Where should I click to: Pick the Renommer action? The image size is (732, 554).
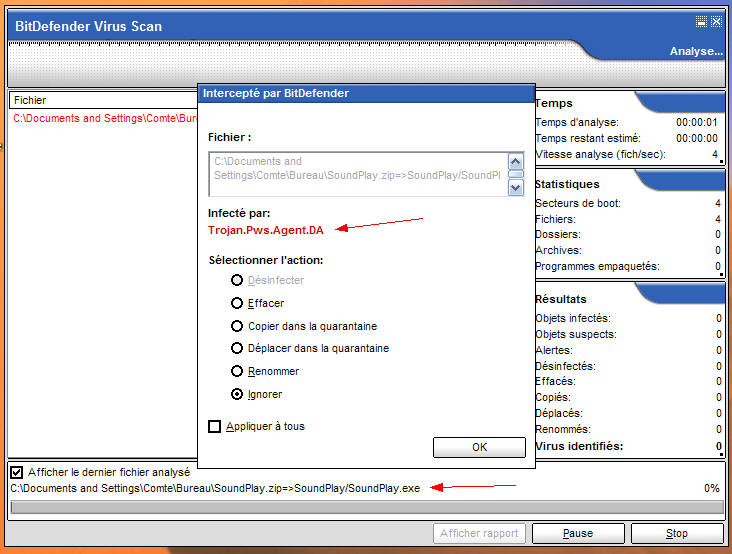[238, 371]
